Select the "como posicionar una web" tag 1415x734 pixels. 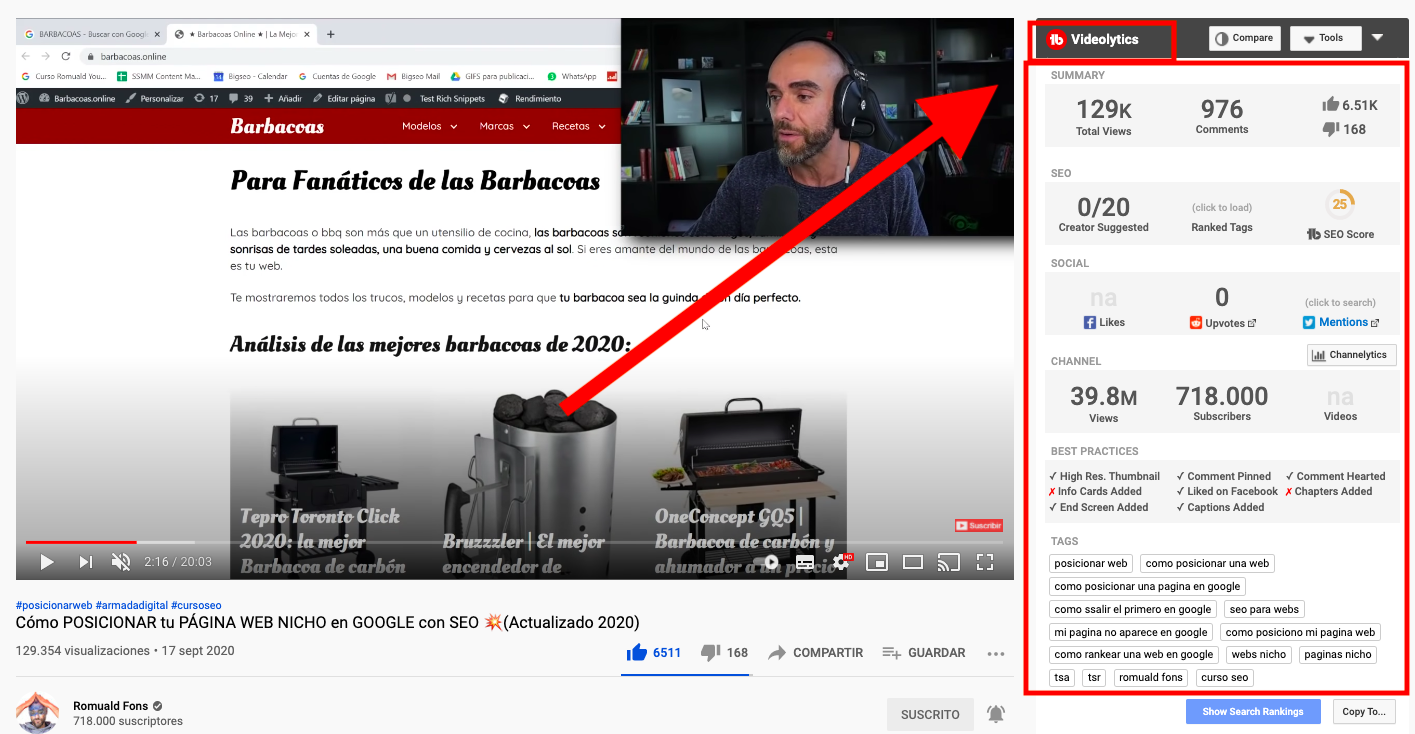pyautogui.click(x=1207, y=564)
